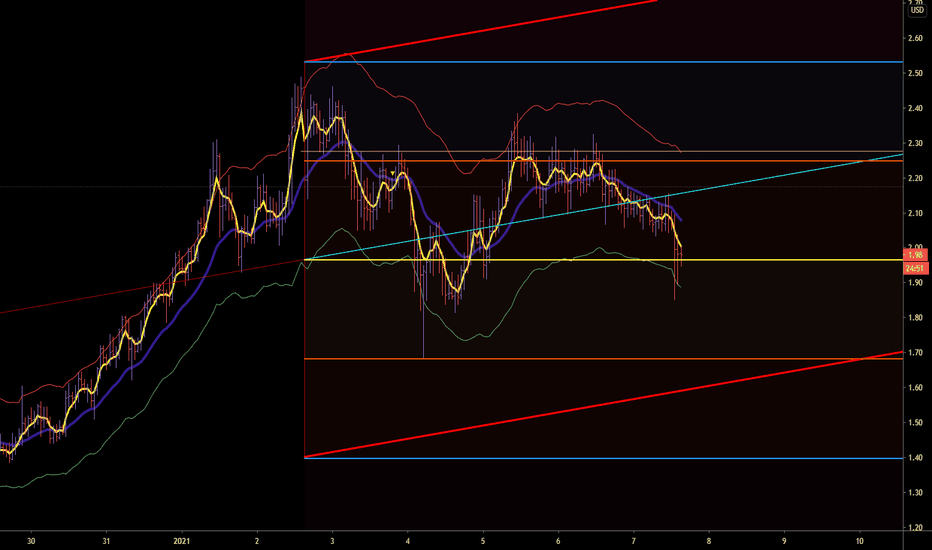Click the 2.20 price axis label
The image size is (932, 550).
point(915,178)
